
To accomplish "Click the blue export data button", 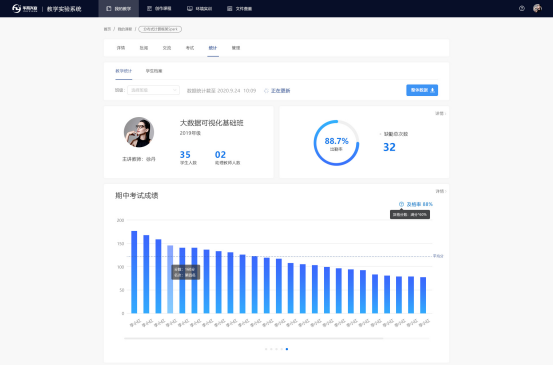I will tap(422, 90).
